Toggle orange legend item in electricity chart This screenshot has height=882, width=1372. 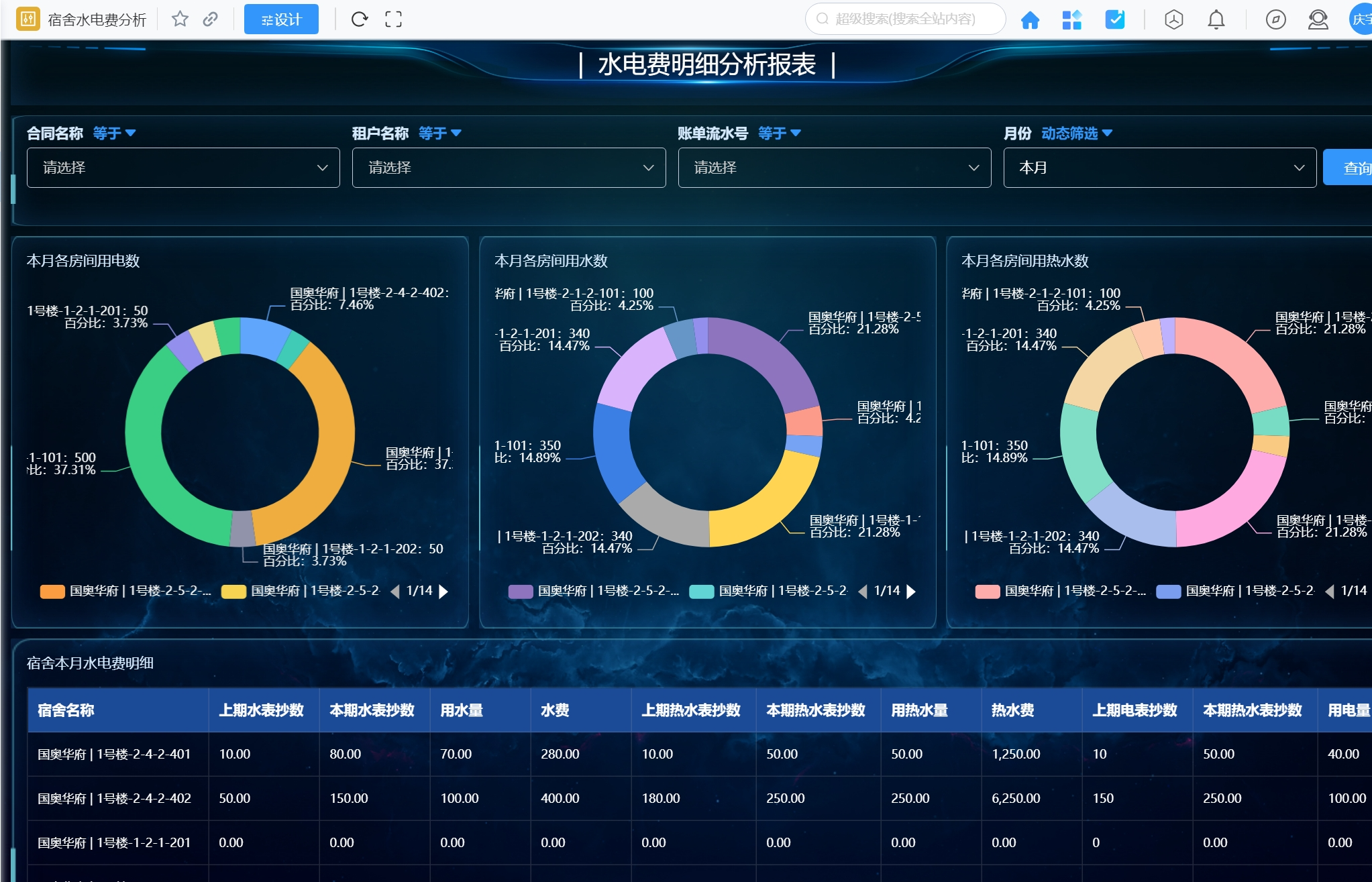[52, 591]
